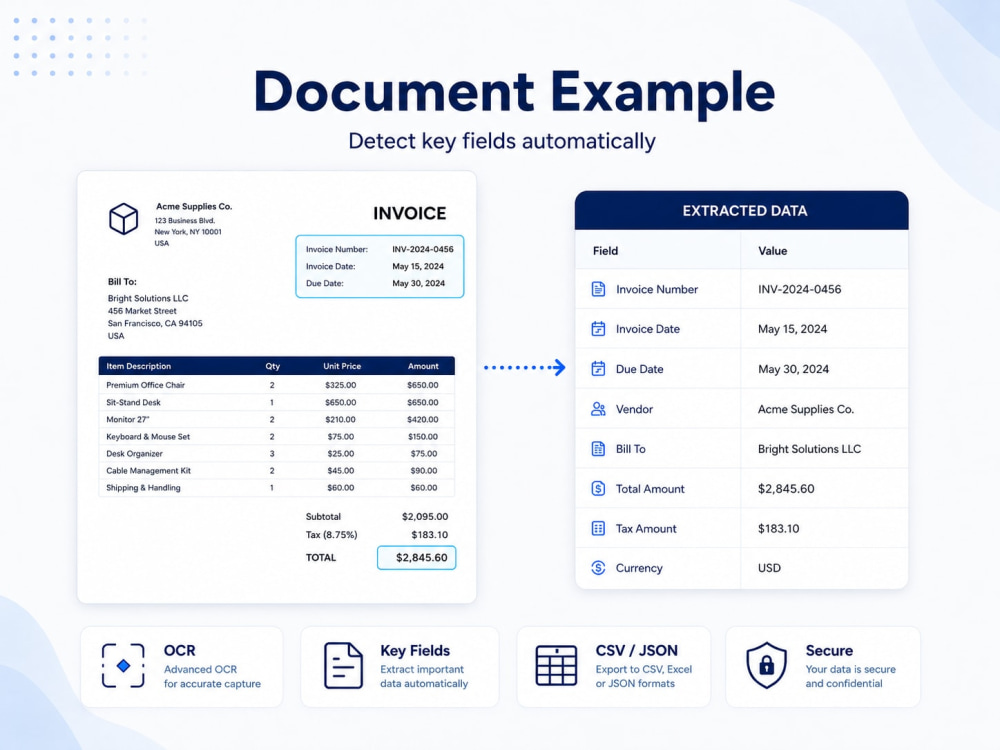1000x750 pixels.
Task: Click the 123 Business Blvd. address line
Action: [x=184, y=221]
